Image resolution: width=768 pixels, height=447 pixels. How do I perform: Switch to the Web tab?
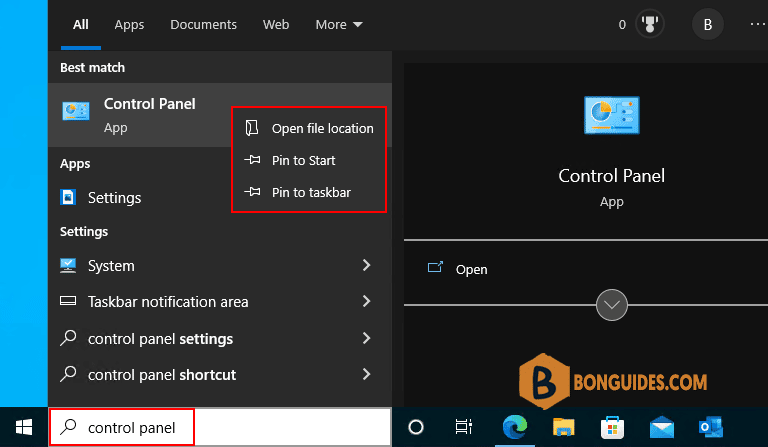coord(276,24)
